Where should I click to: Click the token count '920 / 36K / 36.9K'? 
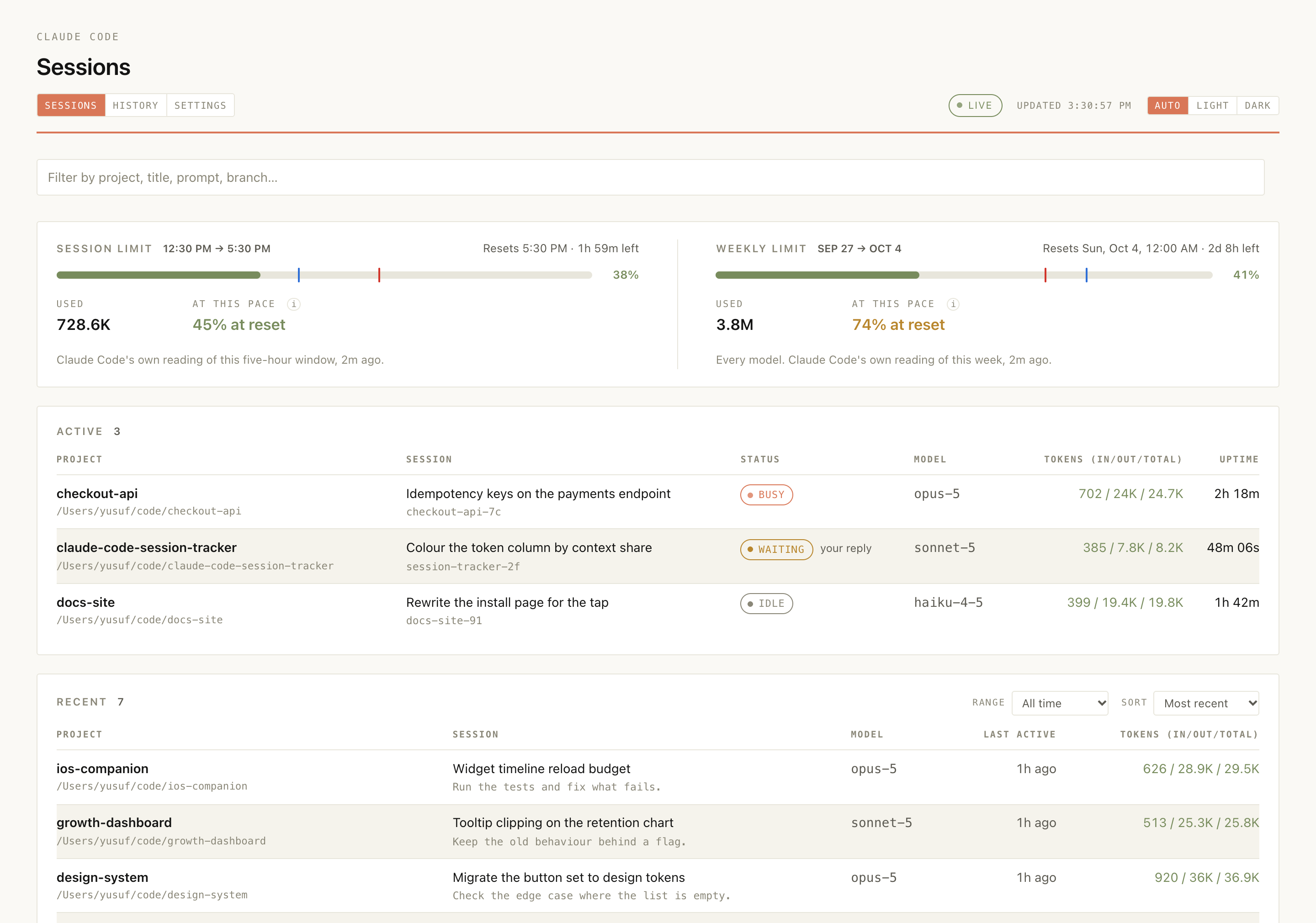1206,878
